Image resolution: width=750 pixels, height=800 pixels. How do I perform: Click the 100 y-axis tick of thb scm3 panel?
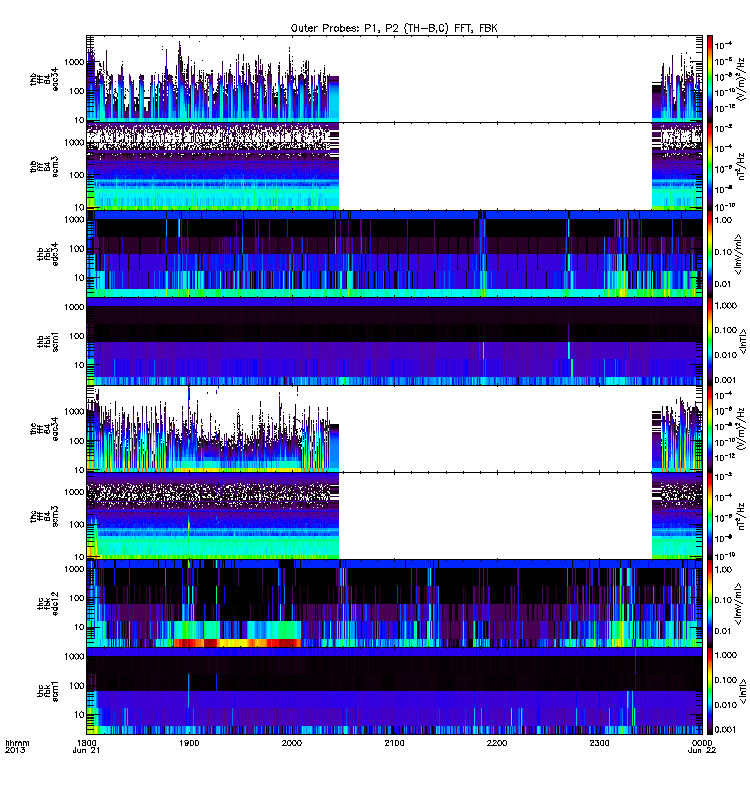77,175
